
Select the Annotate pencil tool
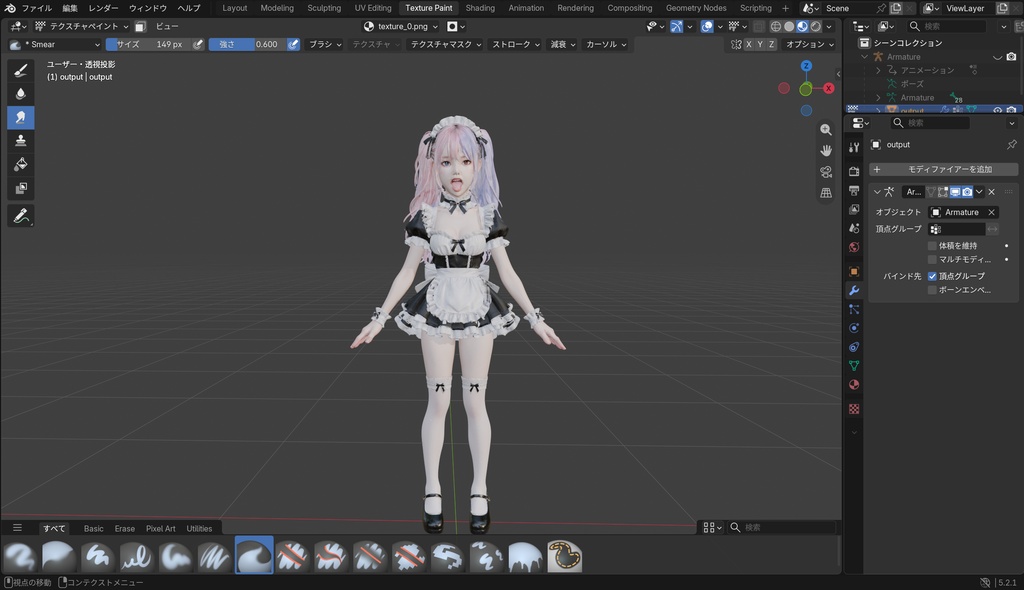point(21,216)
